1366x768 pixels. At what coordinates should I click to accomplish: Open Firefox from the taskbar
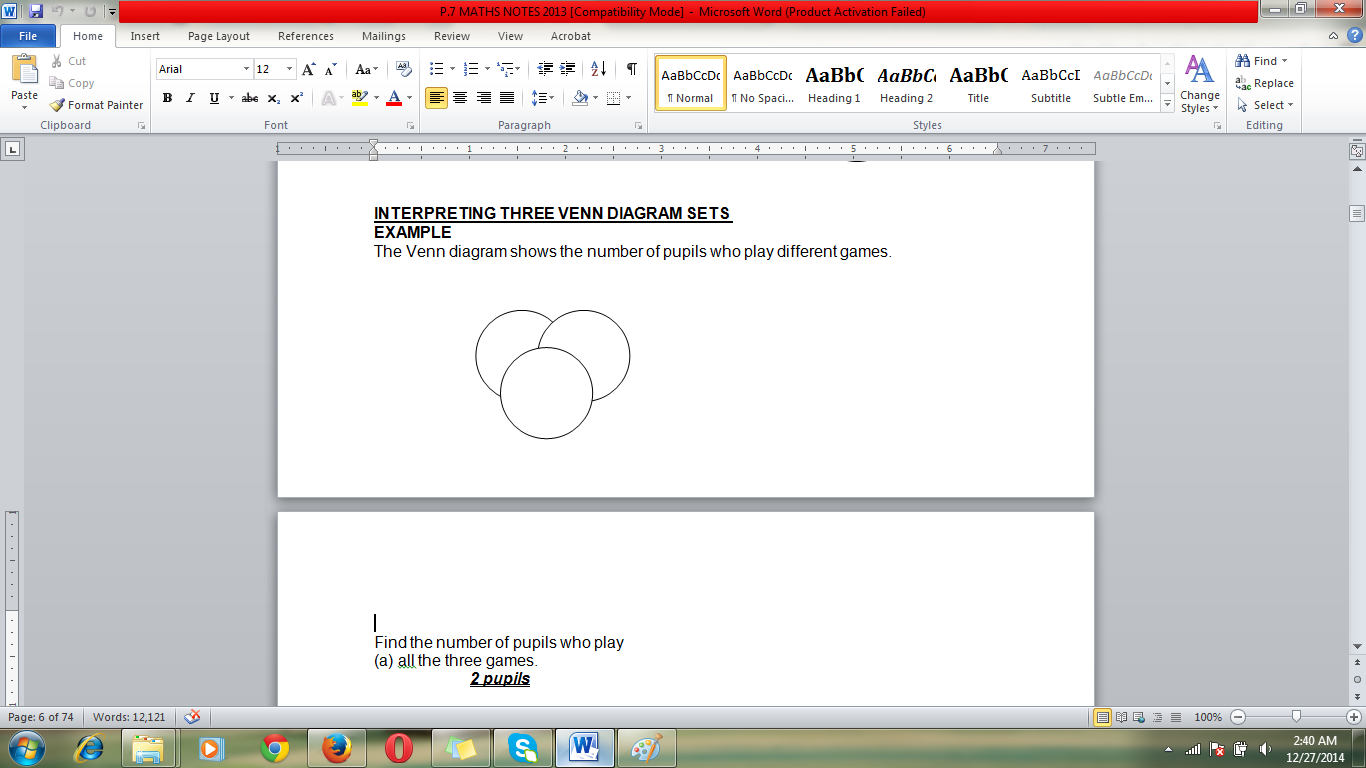(337, 747)
